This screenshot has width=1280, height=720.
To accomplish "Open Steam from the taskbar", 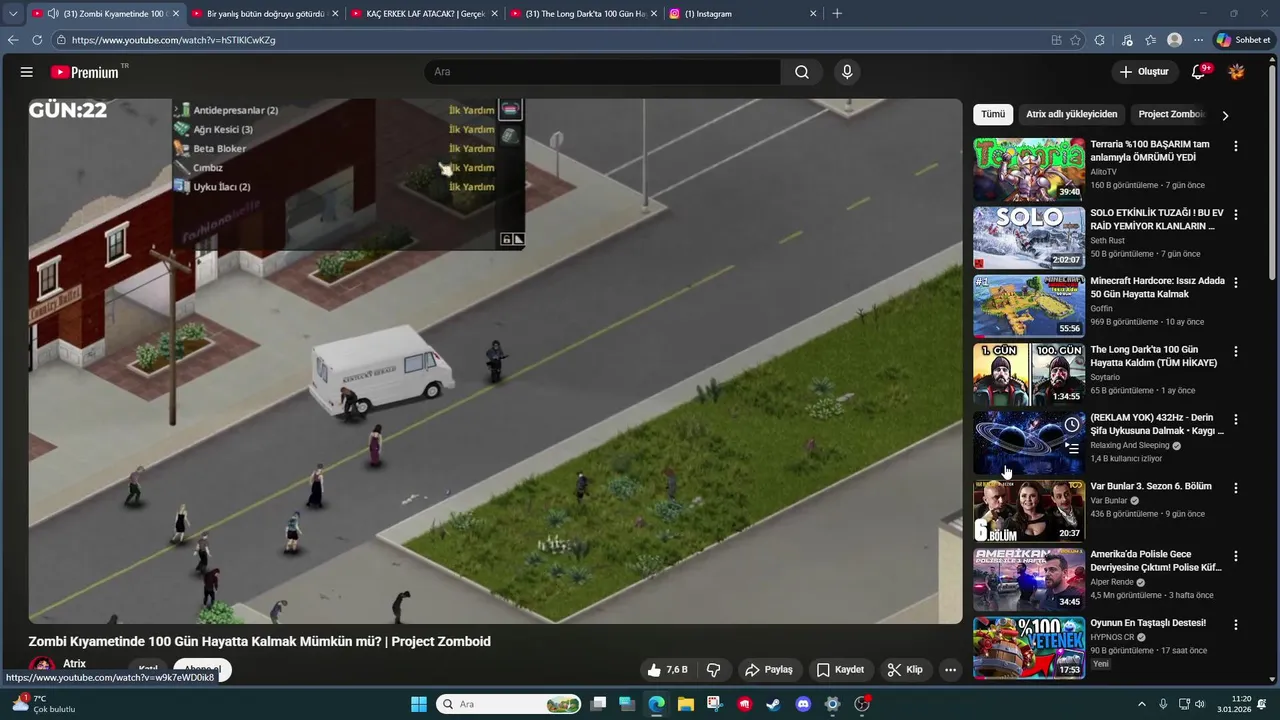I will (x=773, y=704).
